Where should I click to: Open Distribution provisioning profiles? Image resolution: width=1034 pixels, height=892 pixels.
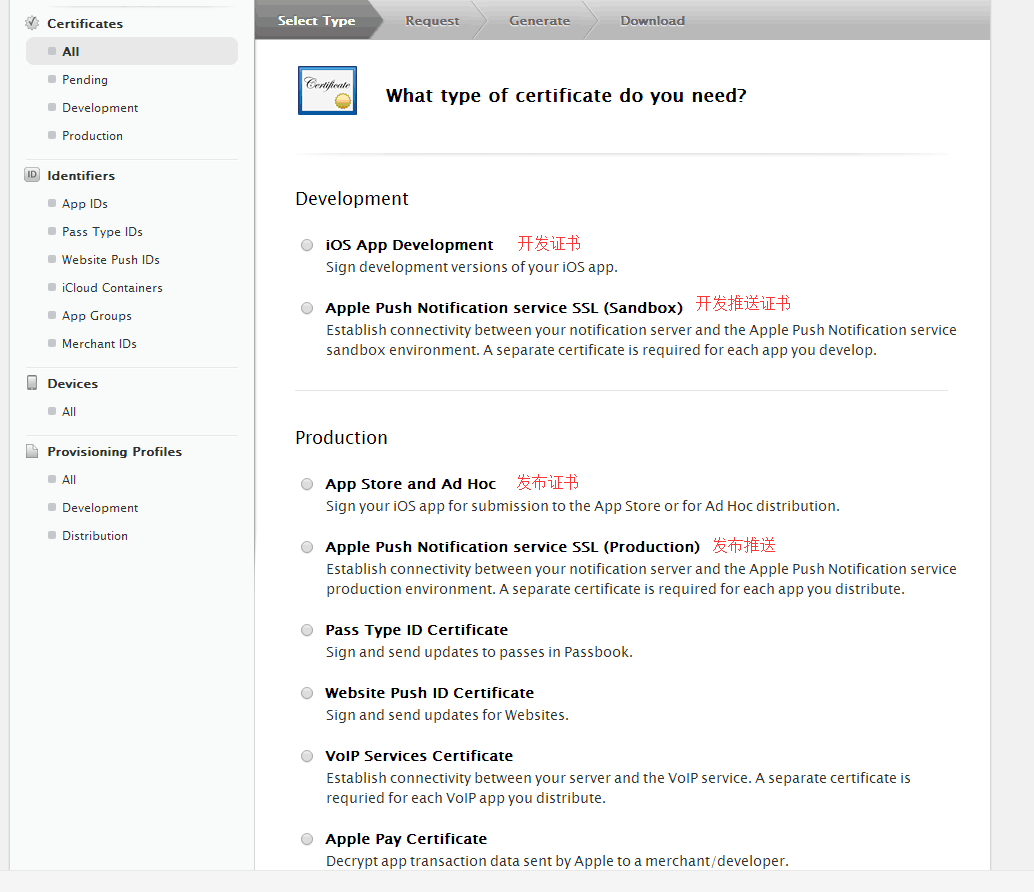tap(95, 535)
